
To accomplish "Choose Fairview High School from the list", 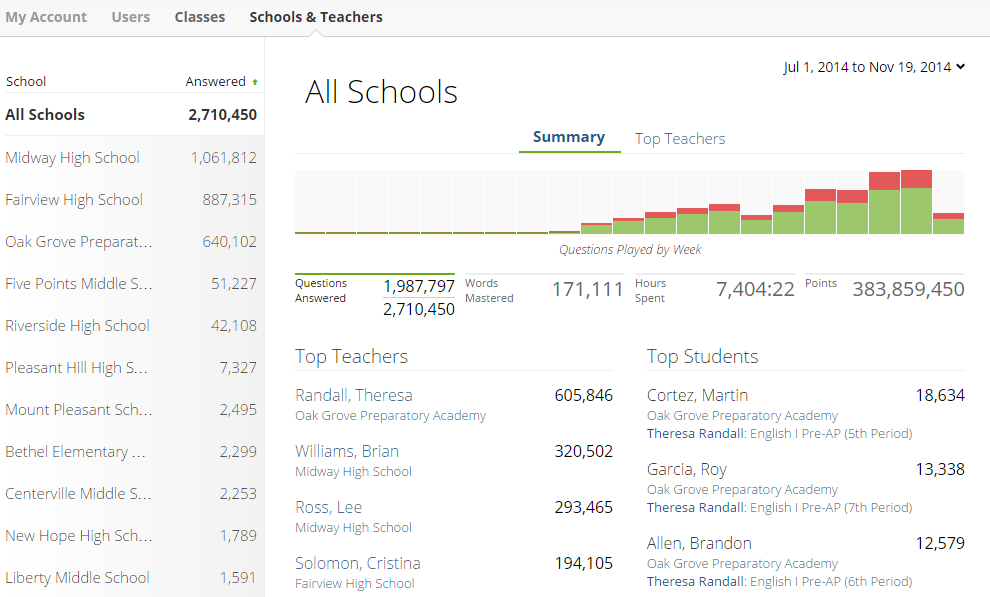I will coord(74,200).
